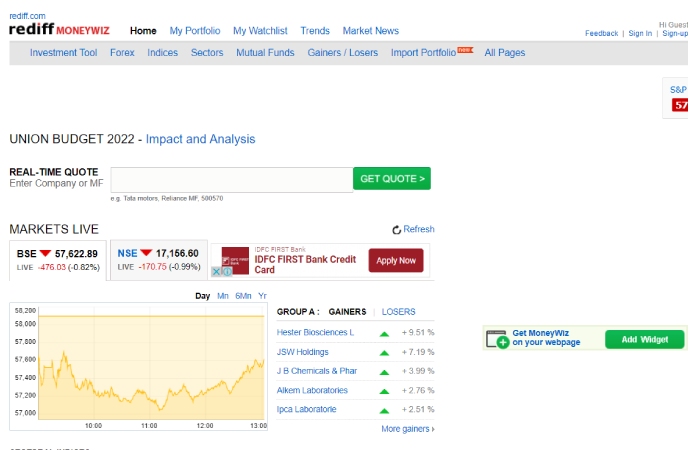Select Investment Tool in the sub-navigation
Screen dimensions: 700x450
tap(63, 53)
